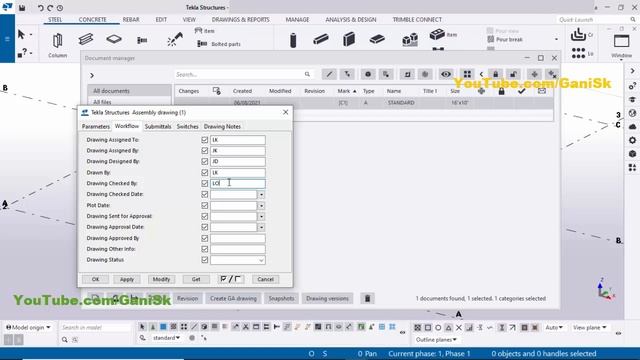The image size is (640, 360).
Task: Click the redo icon in title bar
Action: point(50,8)
